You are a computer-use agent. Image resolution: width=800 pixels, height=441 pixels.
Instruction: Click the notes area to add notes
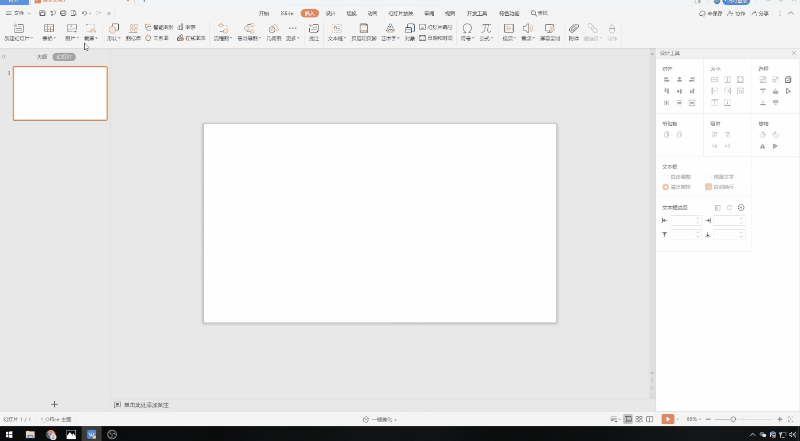pos(146,405)
